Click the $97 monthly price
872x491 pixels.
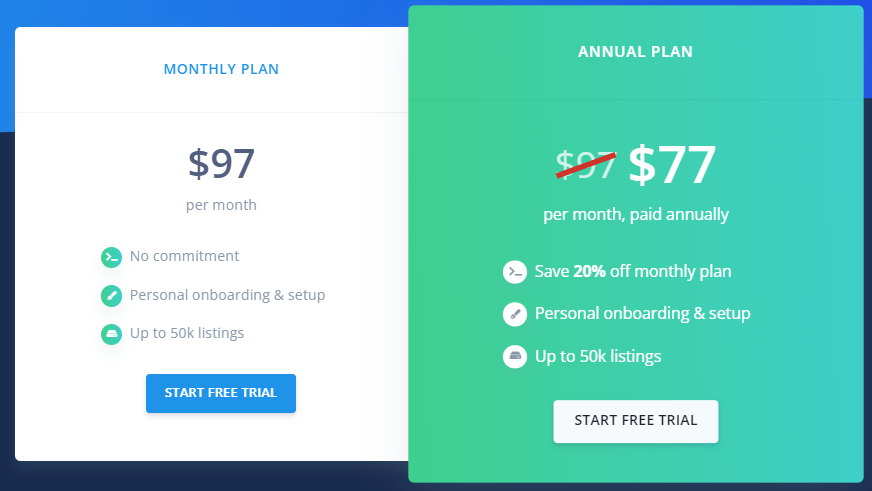click(221, 163)
